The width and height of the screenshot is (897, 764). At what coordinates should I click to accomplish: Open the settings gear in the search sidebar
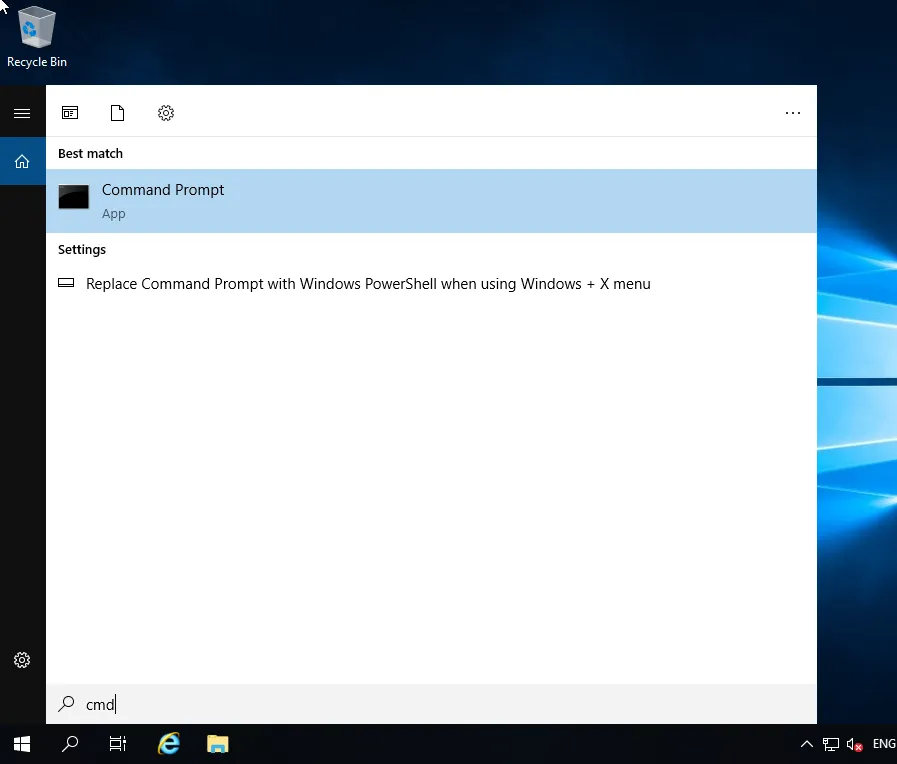(22, 660)
